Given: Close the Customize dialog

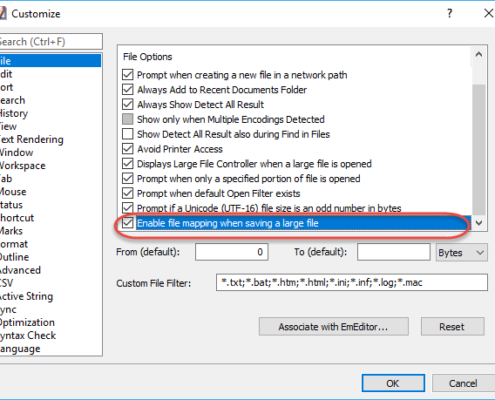Looking at the screenshot, I should [488, 13].
